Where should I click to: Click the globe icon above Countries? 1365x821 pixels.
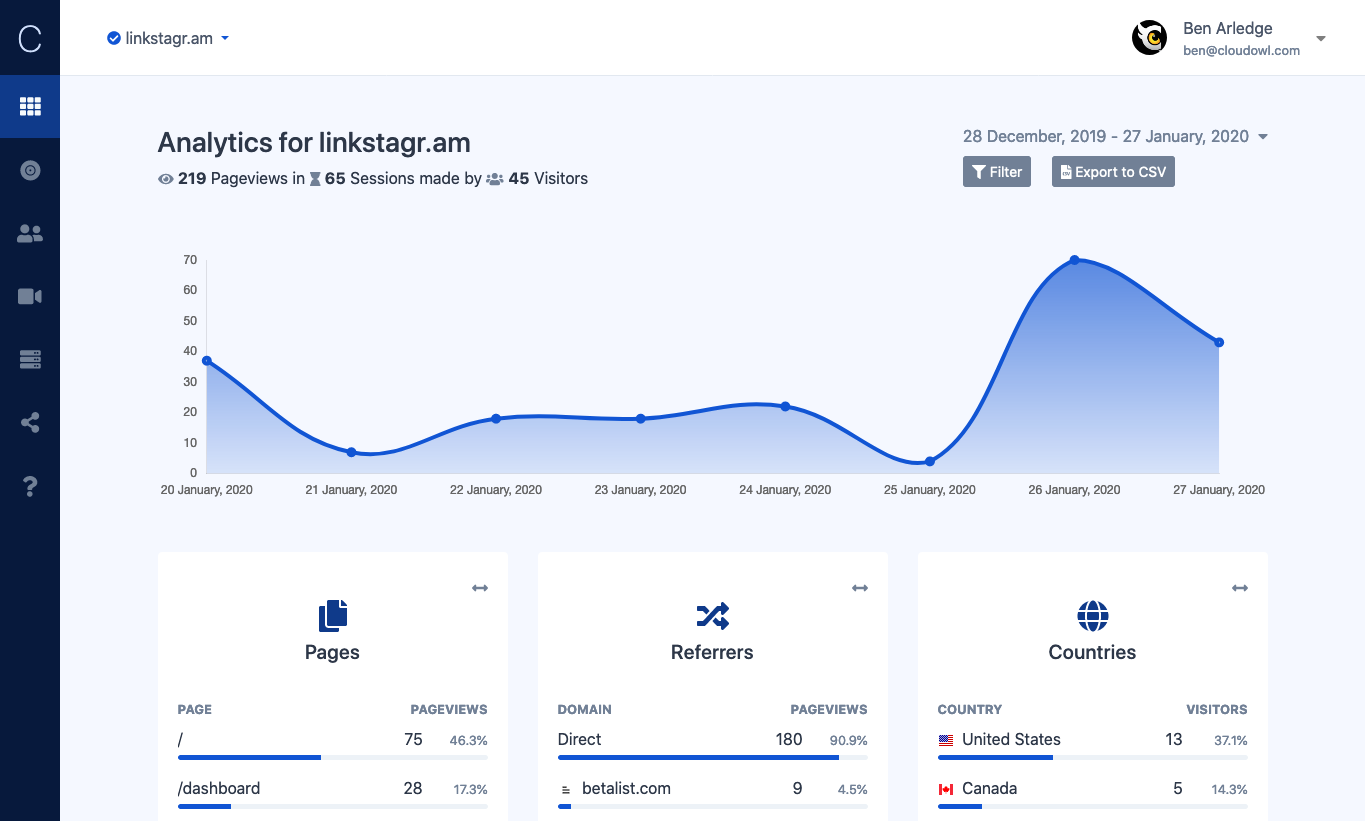click(x=1092, y=616)
